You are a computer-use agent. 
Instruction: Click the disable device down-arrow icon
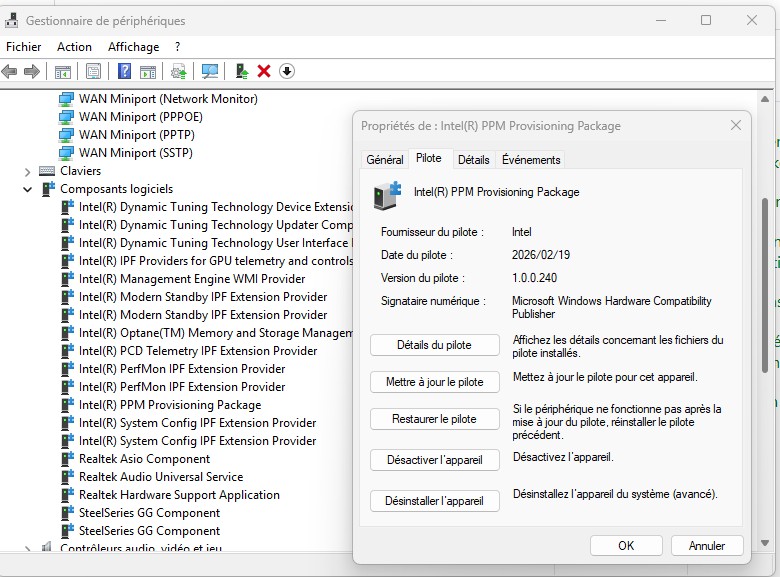click(x=287, y=71)
